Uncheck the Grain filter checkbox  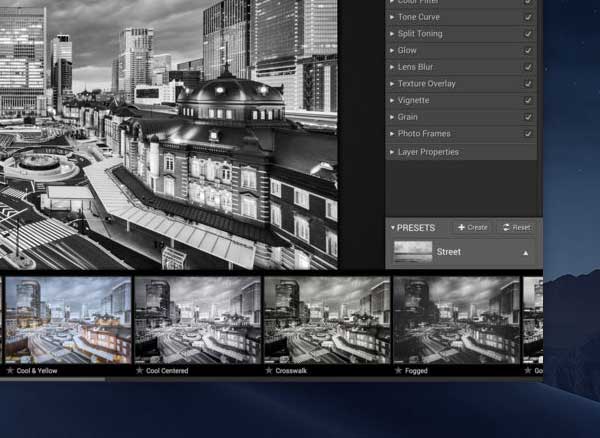click(x=528, y=117)
